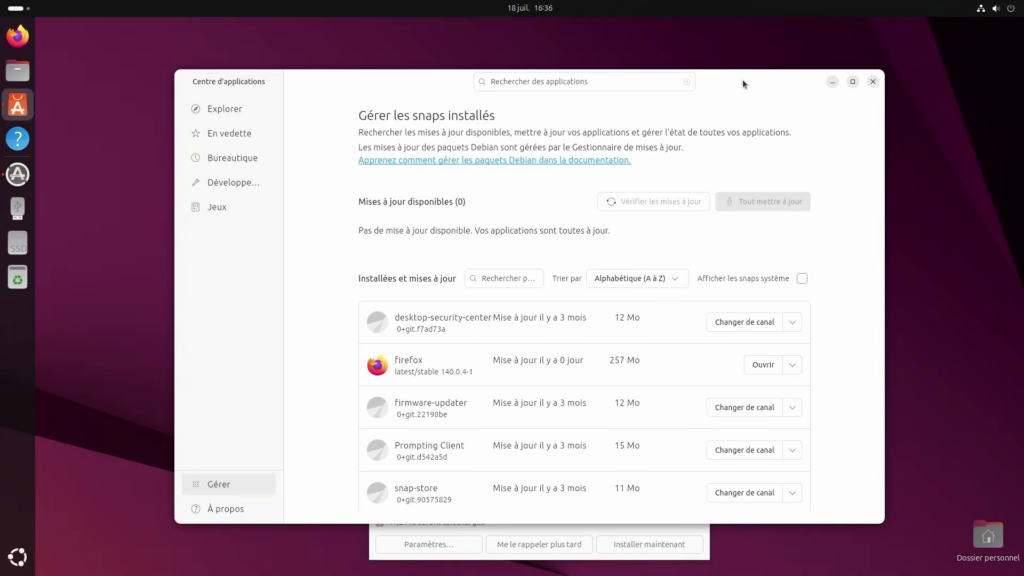Click the Firefox icon in installed snaps list

click(x=377, y=365)
